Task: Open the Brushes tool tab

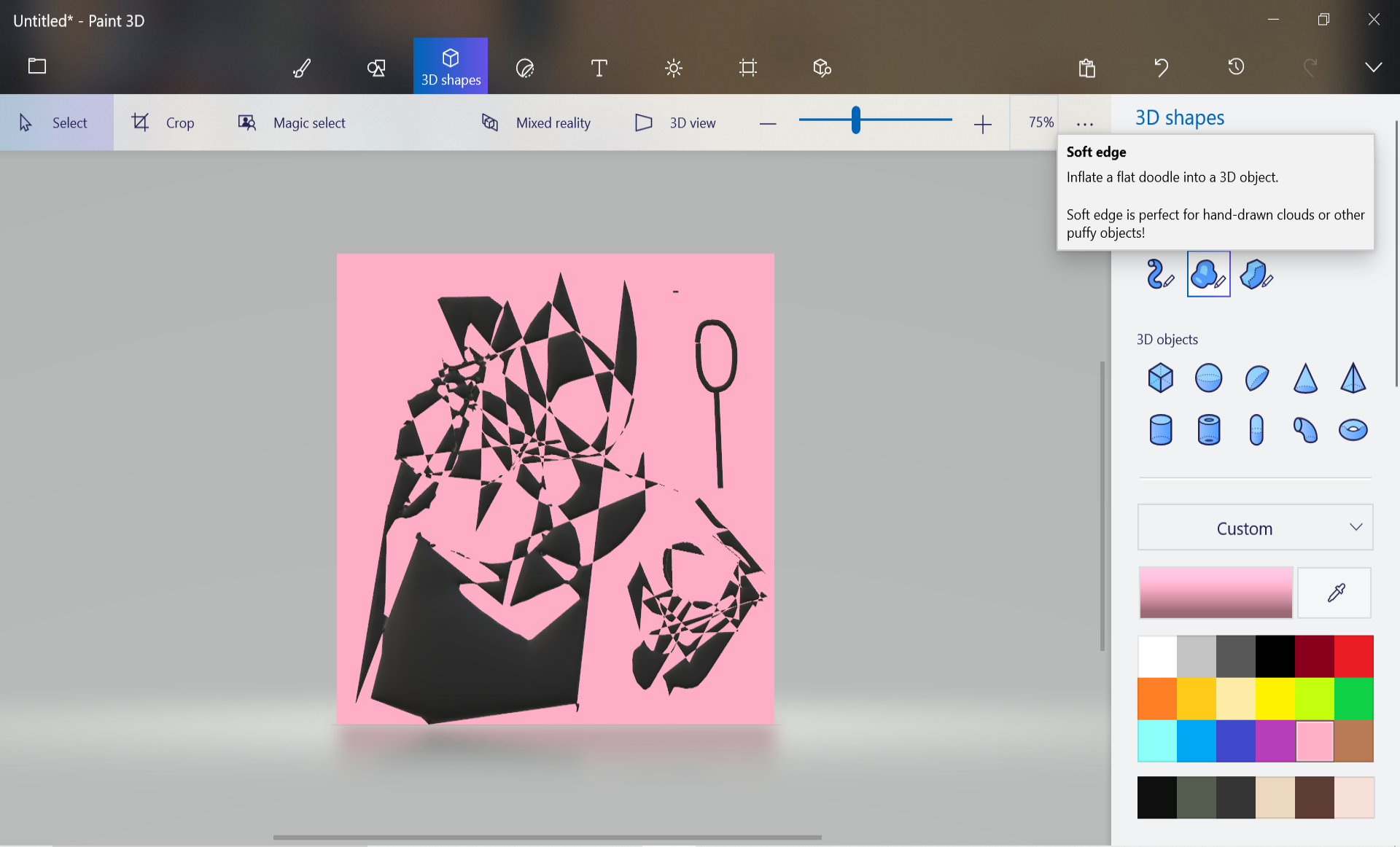Action: click(x=302, y=68)
